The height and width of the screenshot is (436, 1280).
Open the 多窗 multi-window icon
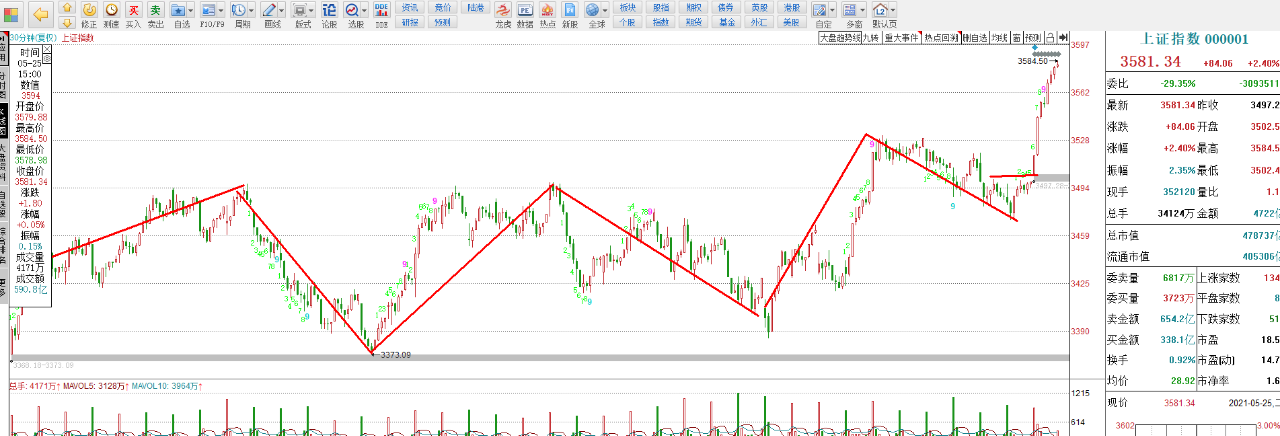851,10
